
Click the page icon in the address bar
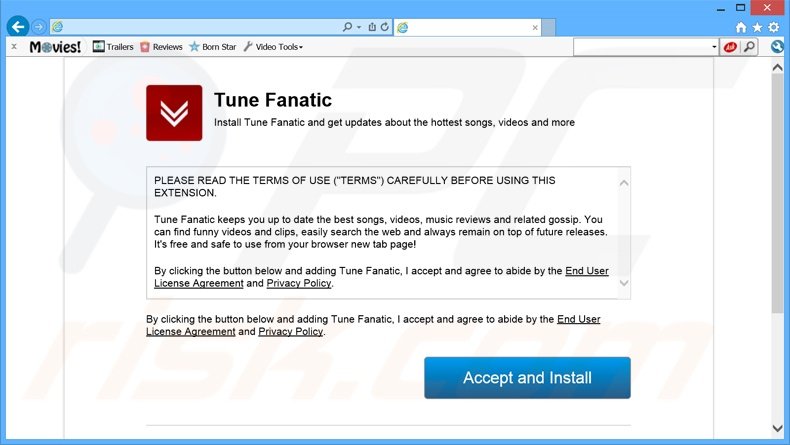[58, 27]
